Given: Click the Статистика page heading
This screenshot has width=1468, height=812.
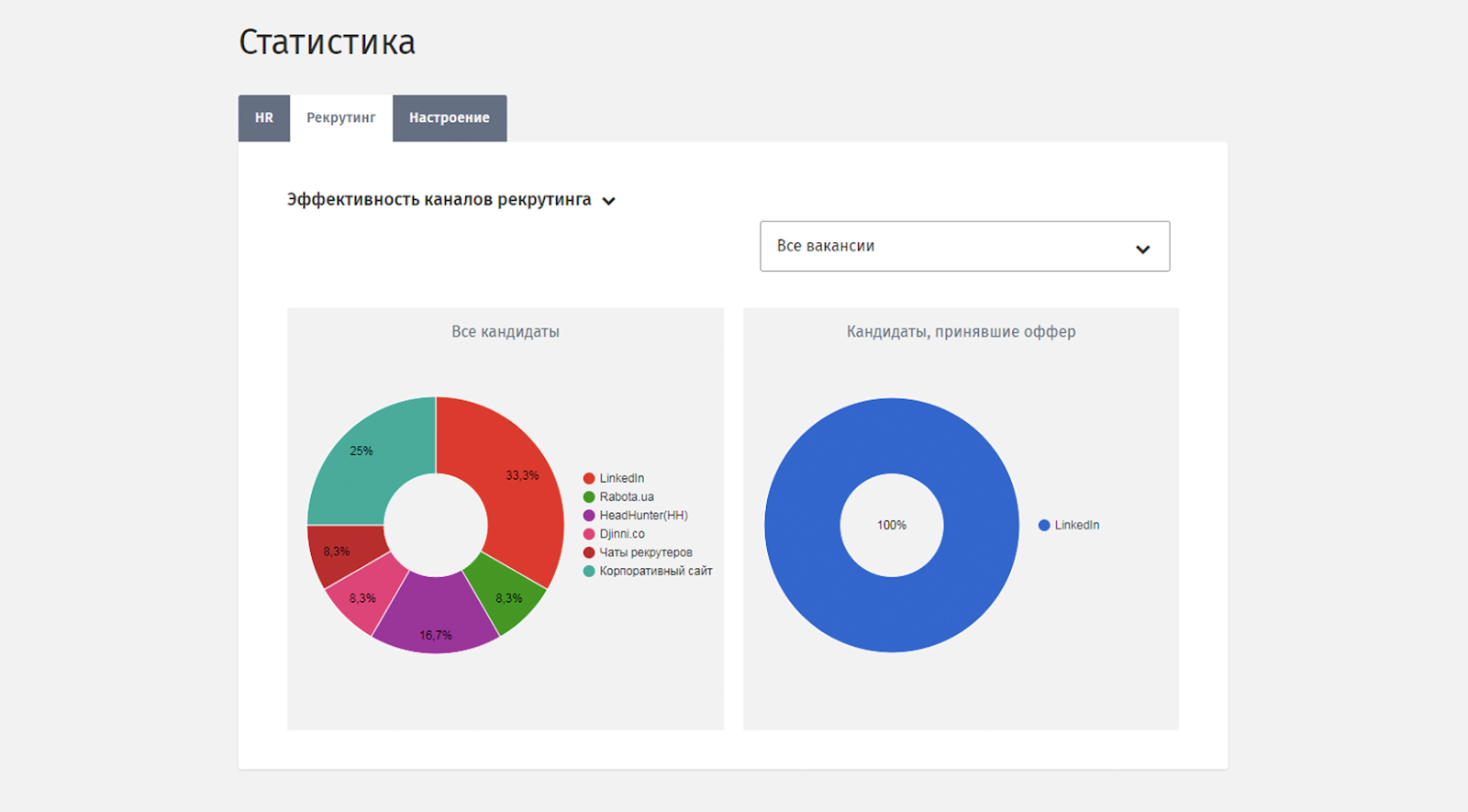Looking at the screenshot, I should (328, 42).
